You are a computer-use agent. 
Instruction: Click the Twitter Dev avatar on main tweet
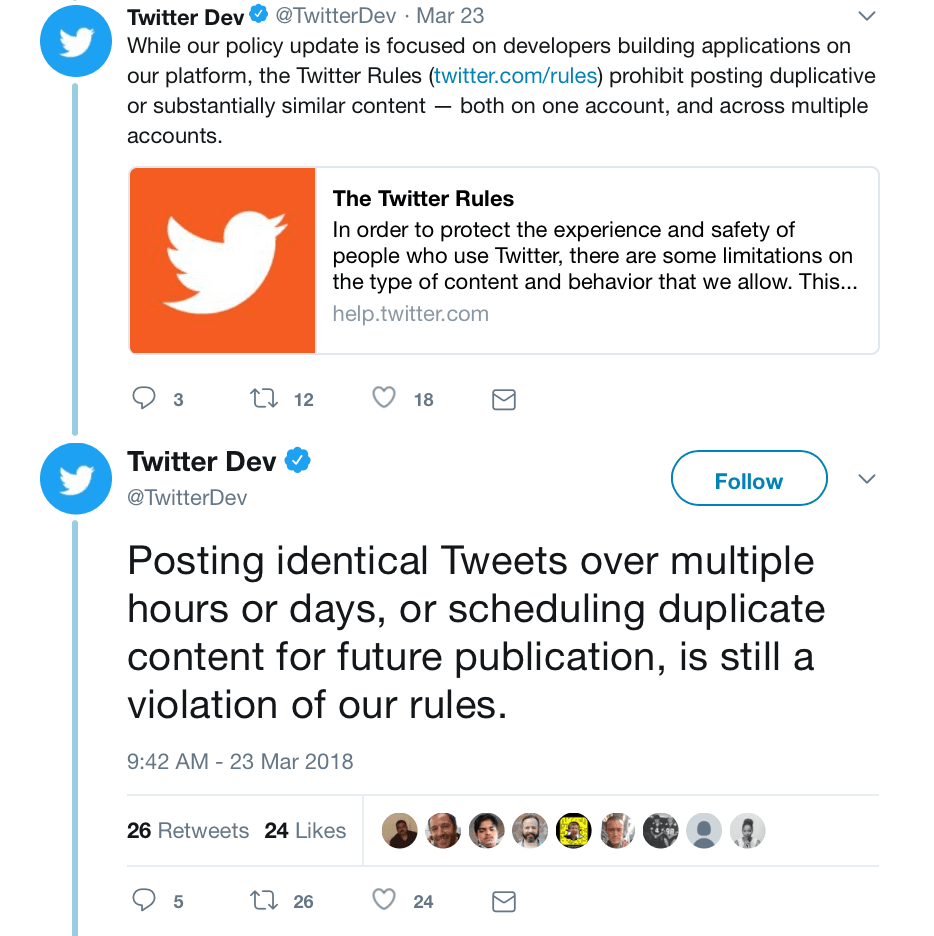75,480
